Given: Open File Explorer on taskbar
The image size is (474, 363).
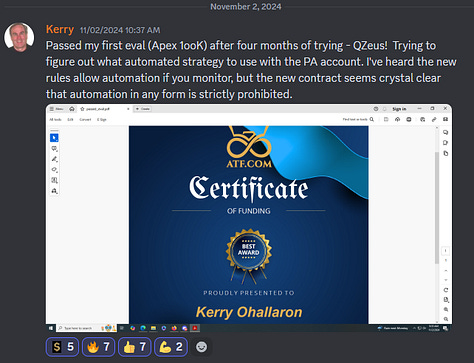Looking at the screenshot, I should pyautogui.click(x=153, y=328).
